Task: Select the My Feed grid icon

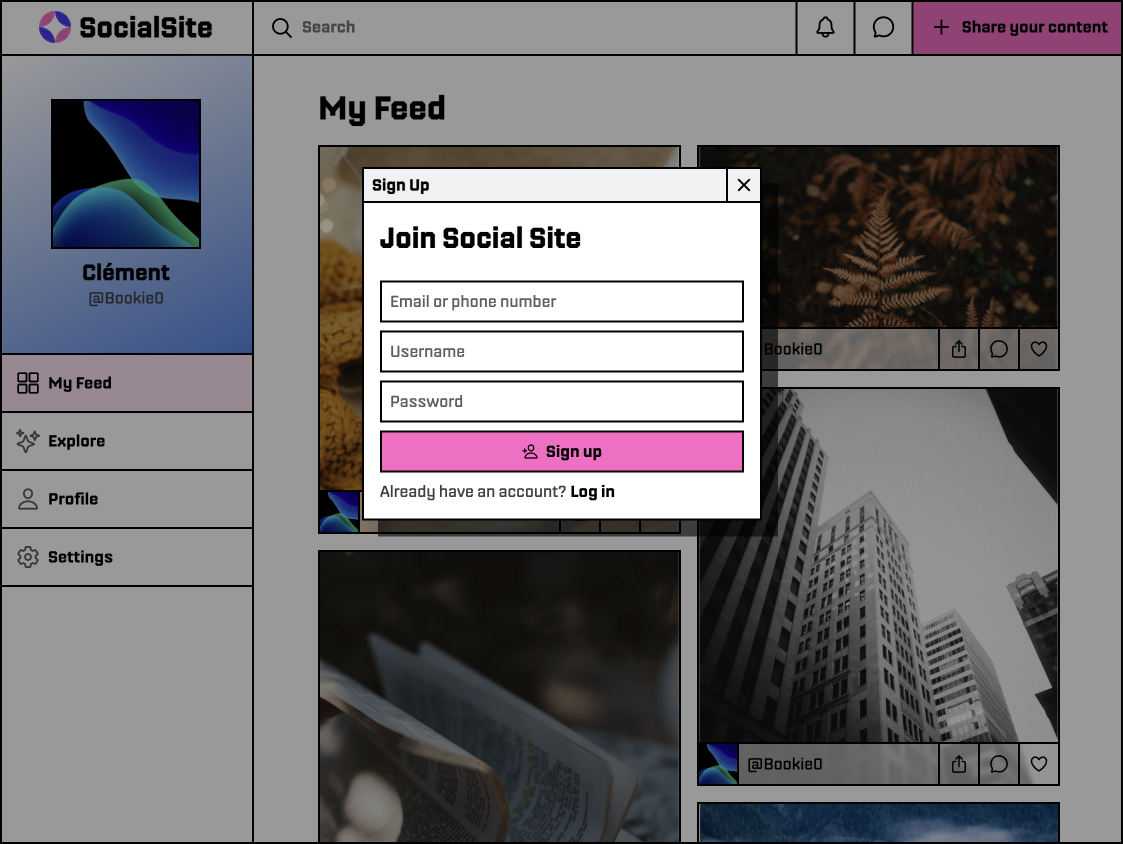Action: [x=28, y=382]
